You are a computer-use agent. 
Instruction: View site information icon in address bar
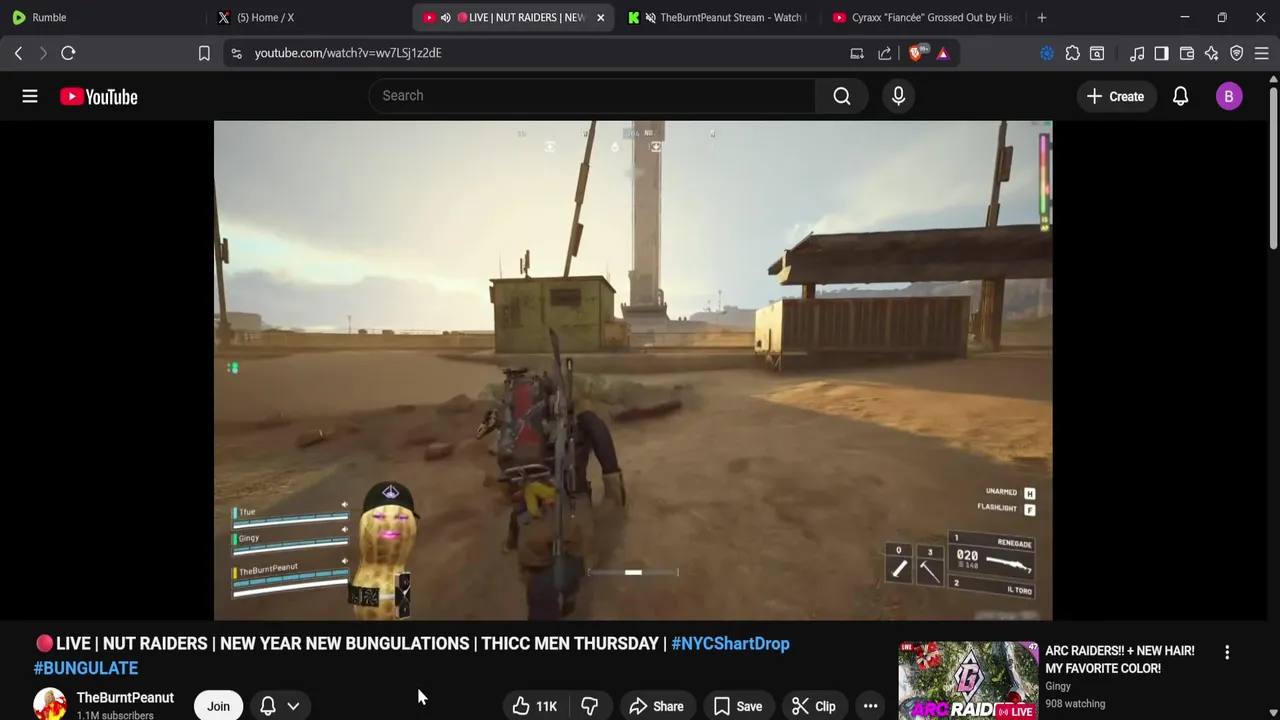pos(236,53)
